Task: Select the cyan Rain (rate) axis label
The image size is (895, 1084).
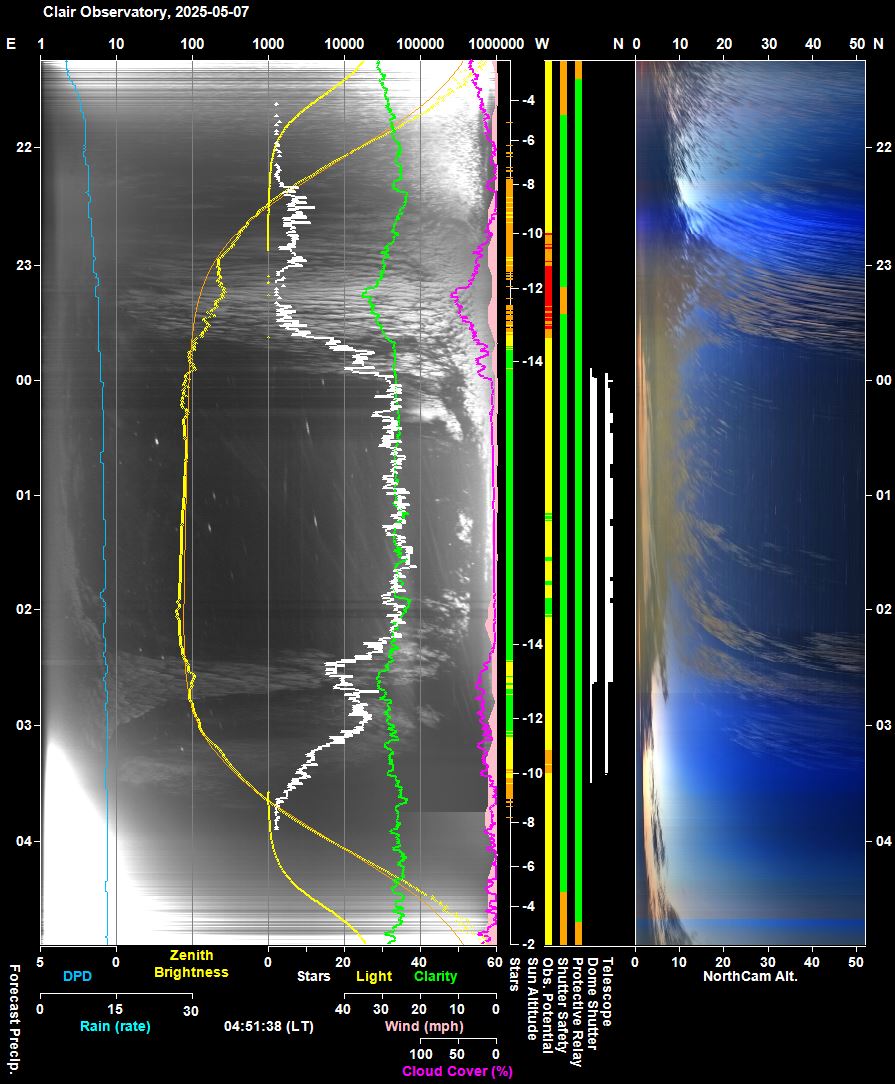Action: (x=115, y=1027)
